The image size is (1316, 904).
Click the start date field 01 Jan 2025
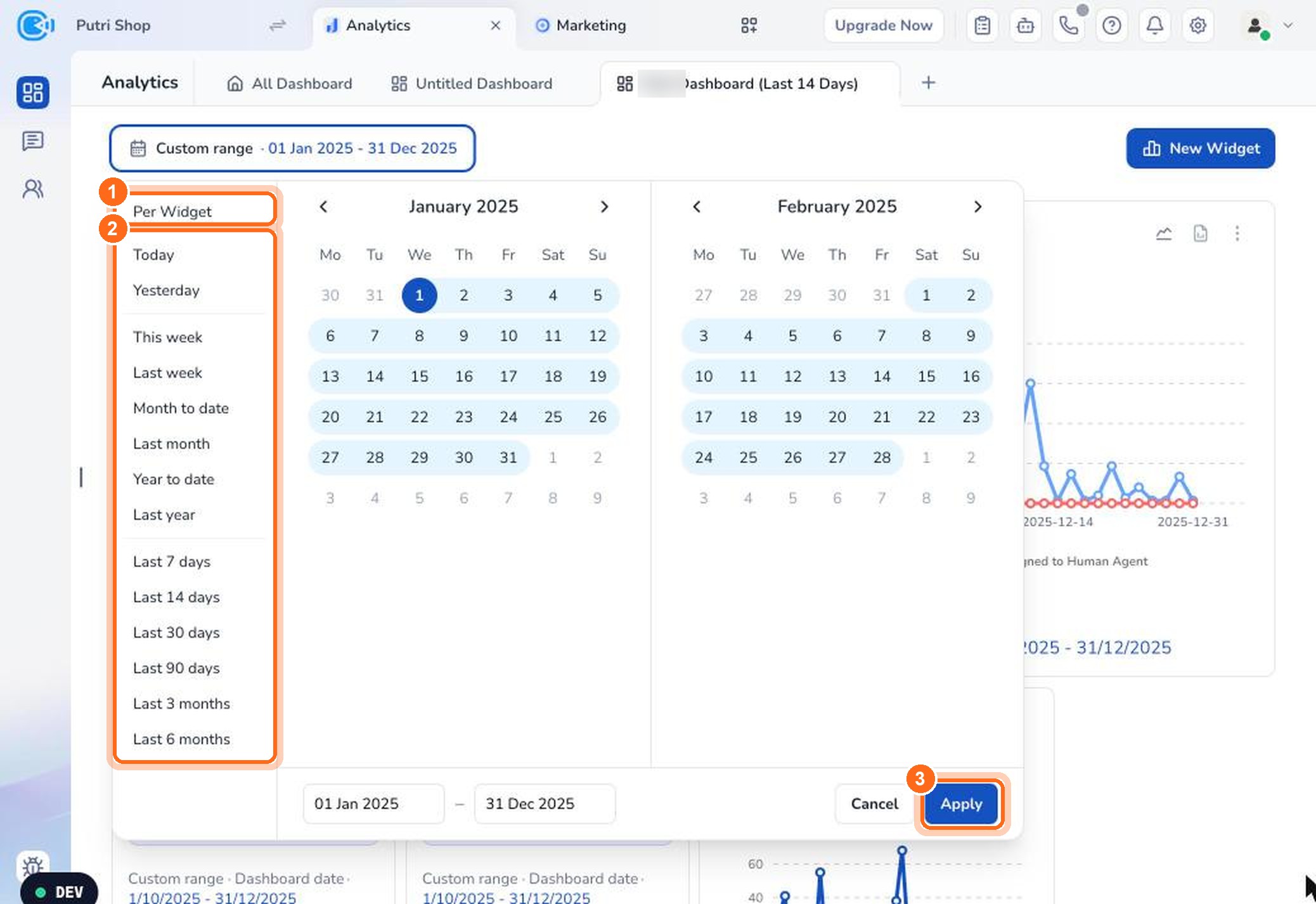coord(373,804)
